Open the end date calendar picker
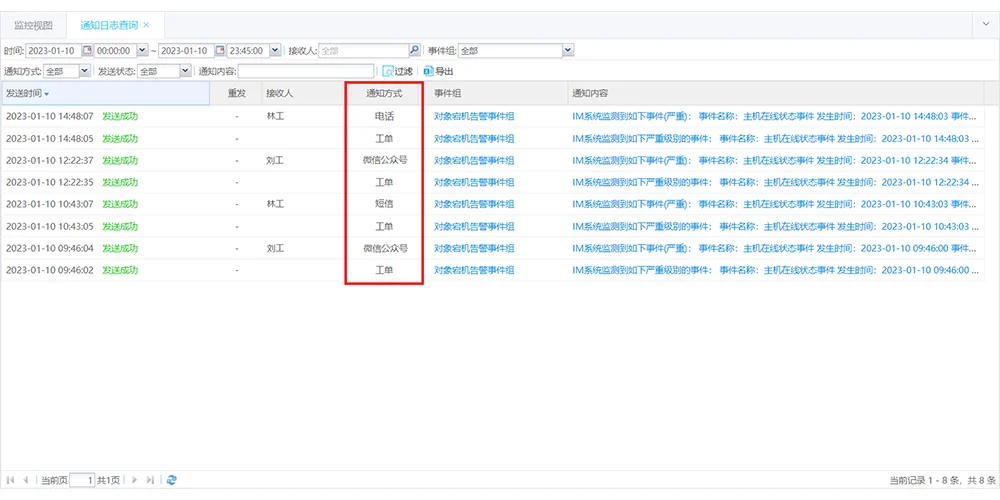Screen dimensions: 1000x500 point(220,50)
